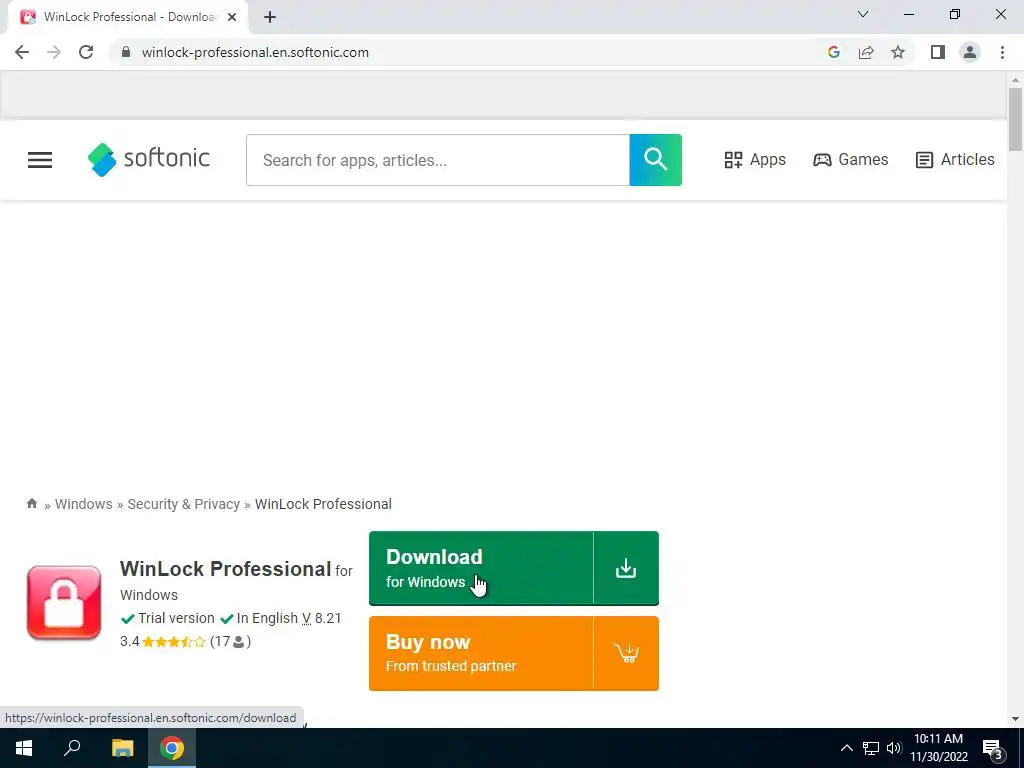Open the Games section
The height and width of the screenshot is (768, 1024).
(850, 159)
